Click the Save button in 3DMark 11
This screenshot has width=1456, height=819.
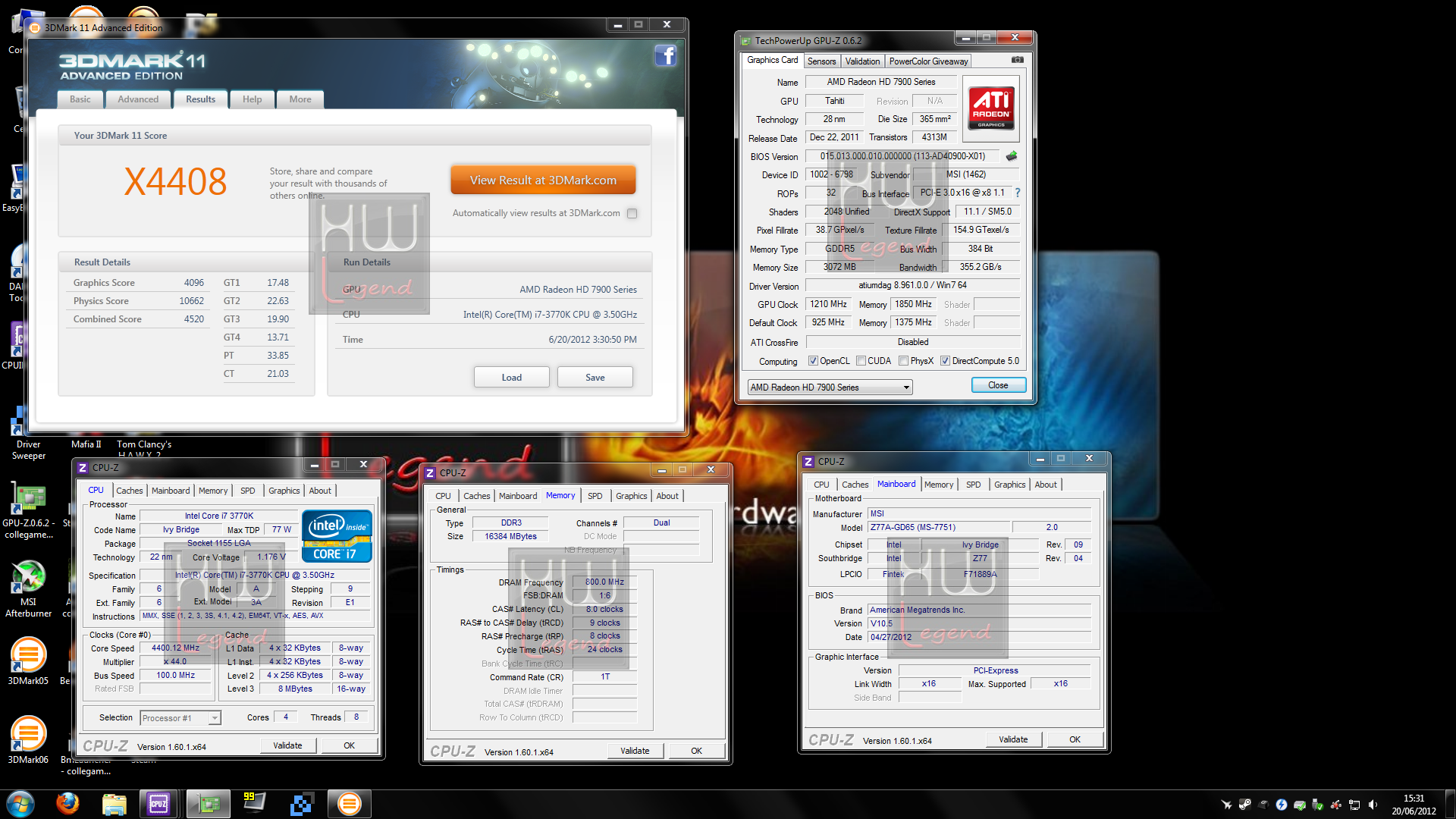tap(595, 378)
